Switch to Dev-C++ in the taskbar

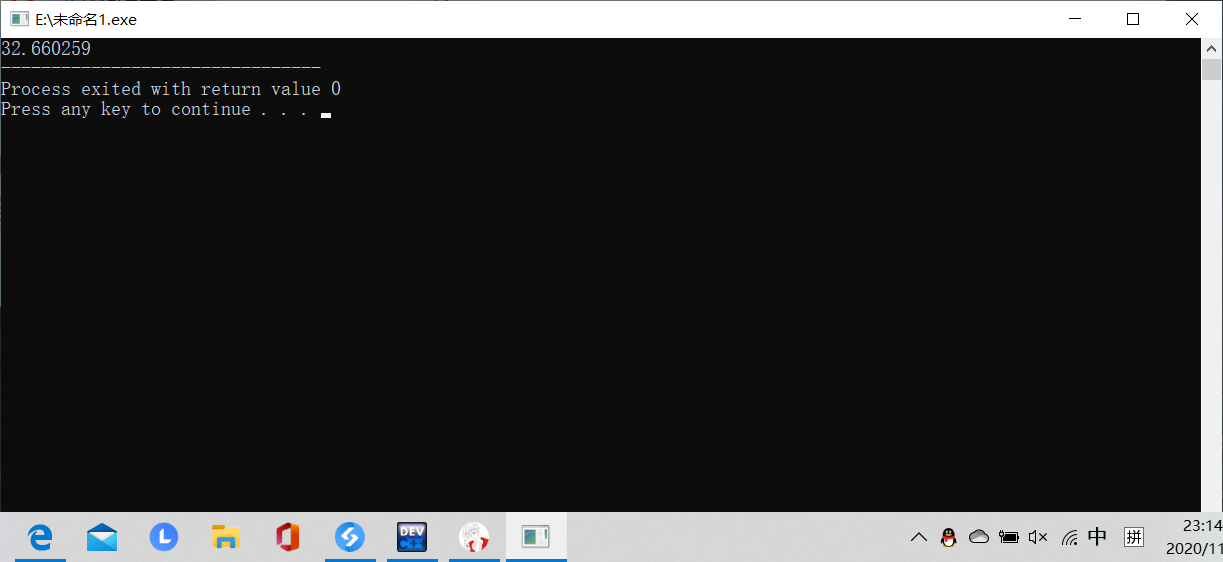pos(412,538)
